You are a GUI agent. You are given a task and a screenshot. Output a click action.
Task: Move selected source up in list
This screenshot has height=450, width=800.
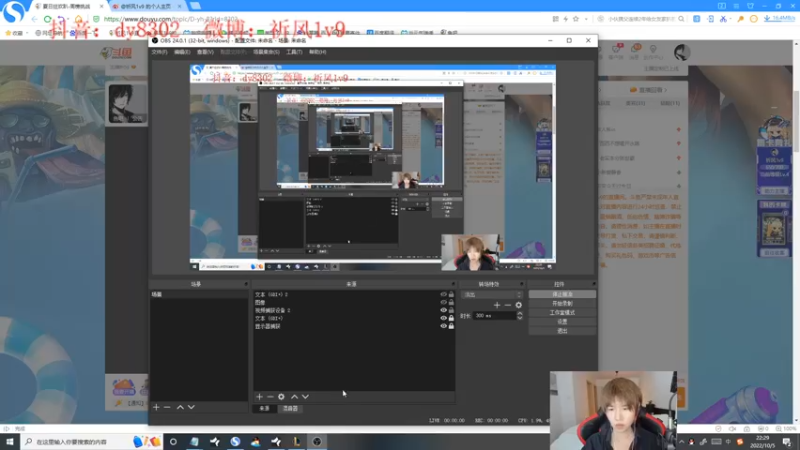click(294, 396)
